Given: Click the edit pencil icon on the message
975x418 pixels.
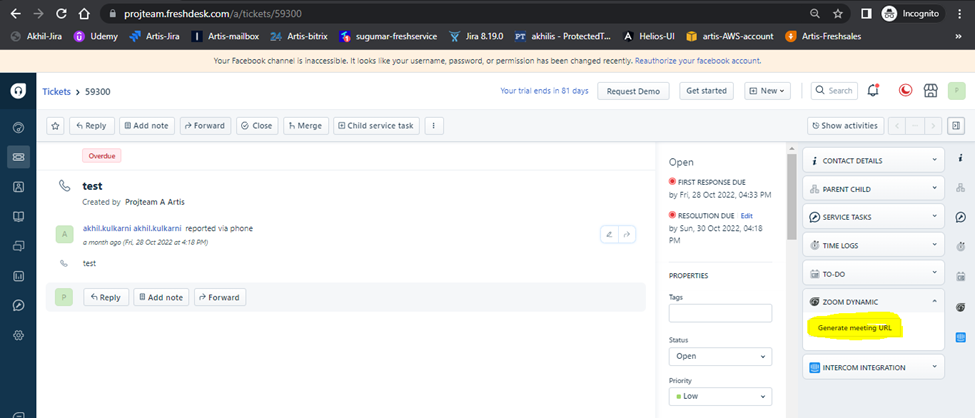Looking at the screenshot, I should point(609,235).
